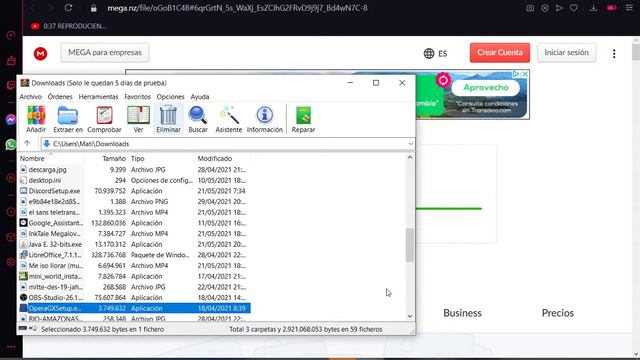Click the browser easy setup menu icon
This screenshot has height=360, width=640.
(x=629, y=8)
